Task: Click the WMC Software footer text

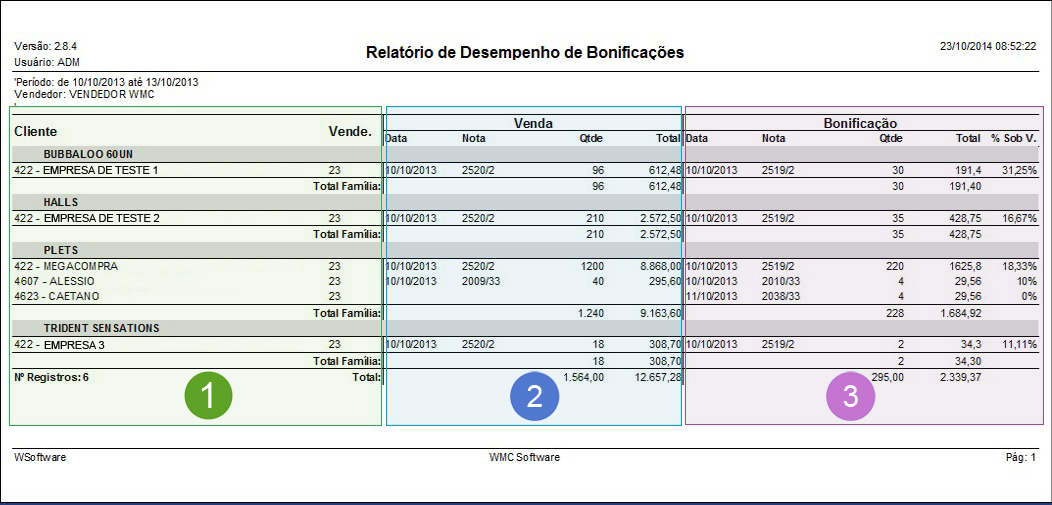Action: (x=524, y=457)
